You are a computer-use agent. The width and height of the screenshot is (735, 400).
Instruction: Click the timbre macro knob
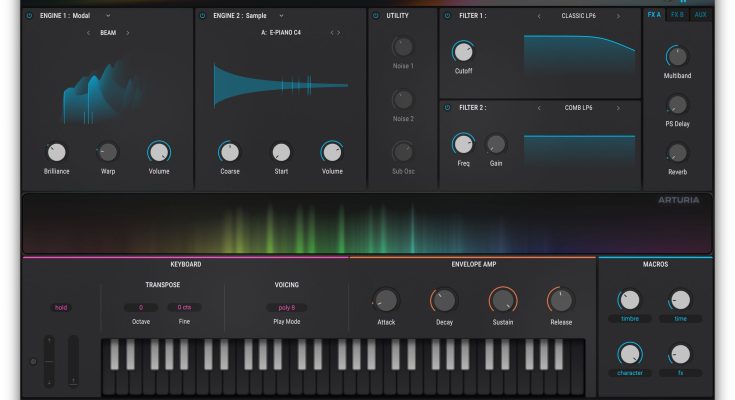[x=628, y=299]
